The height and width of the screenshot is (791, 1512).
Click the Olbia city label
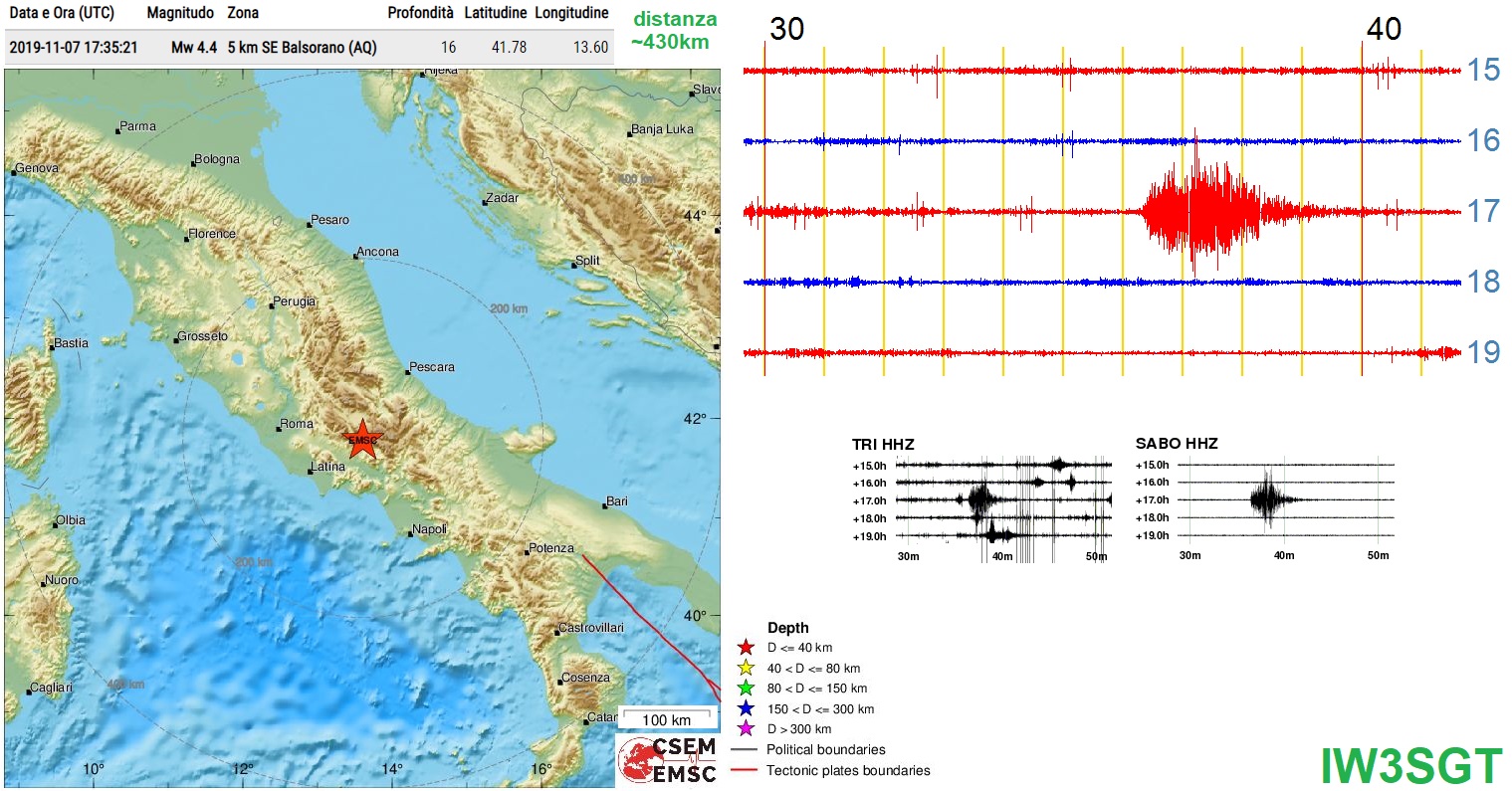pyautogui.click(x=70, y=520)
